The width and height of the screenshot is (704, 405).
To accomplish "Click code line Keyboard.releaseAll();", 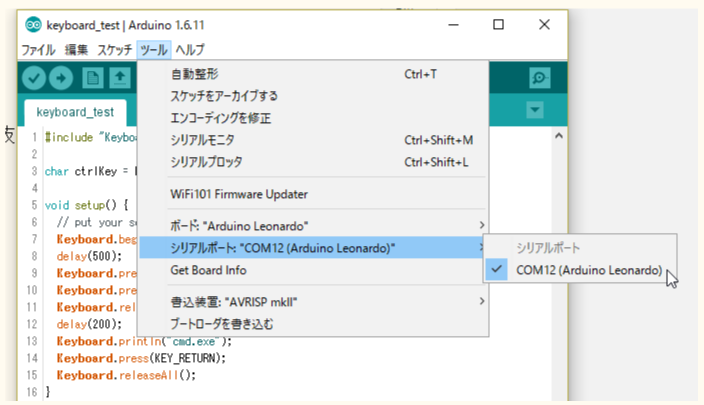I will tap(126, 375).
